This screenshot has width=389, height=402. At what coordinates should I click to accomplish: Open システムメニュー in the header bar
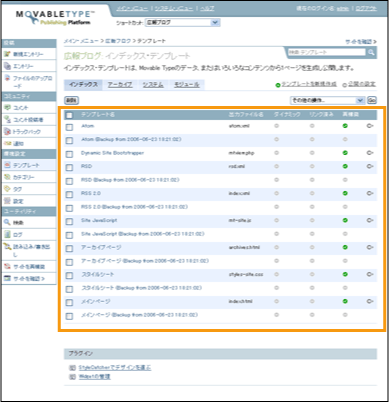point(174,9)
